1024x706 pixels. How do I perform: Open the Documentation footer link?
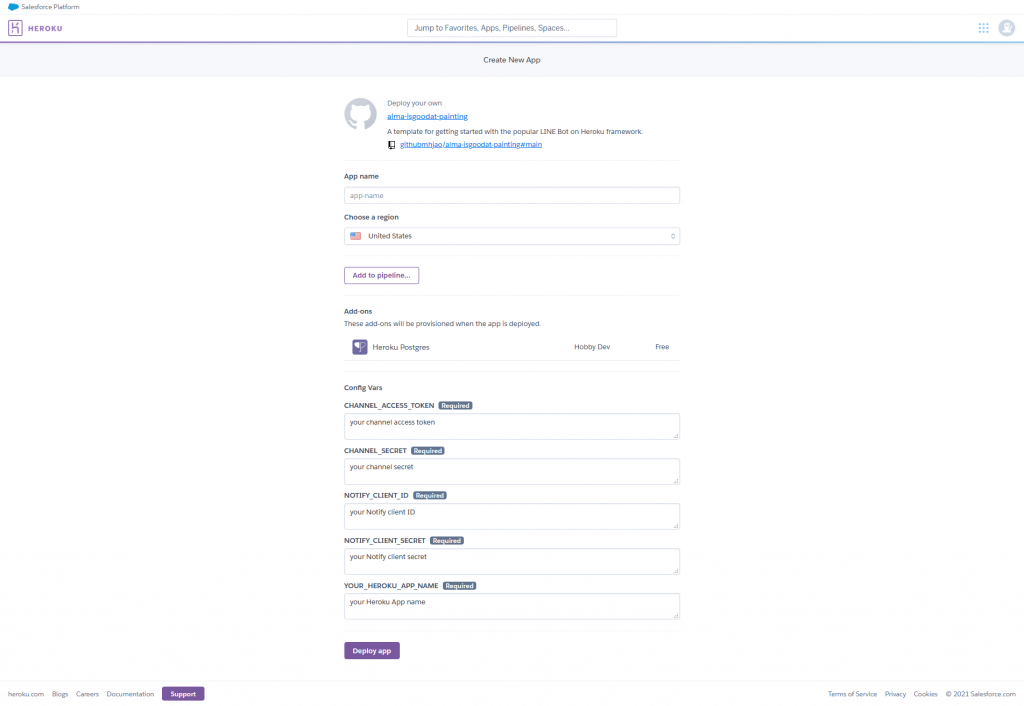pyautogui.click(x=130, y=694)
